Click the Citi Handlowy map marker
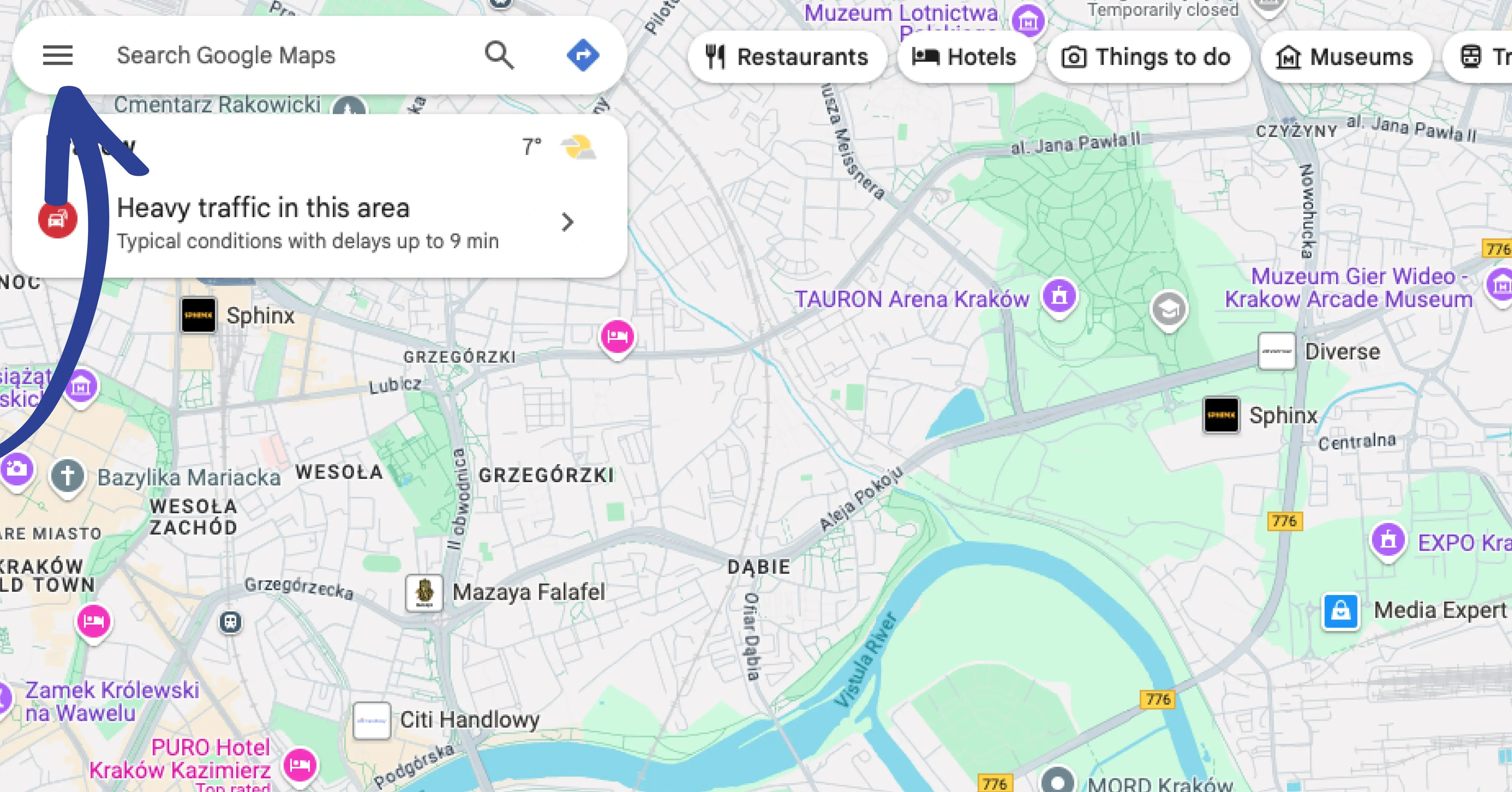This screenshot has height=792, width=1512. 372,720
